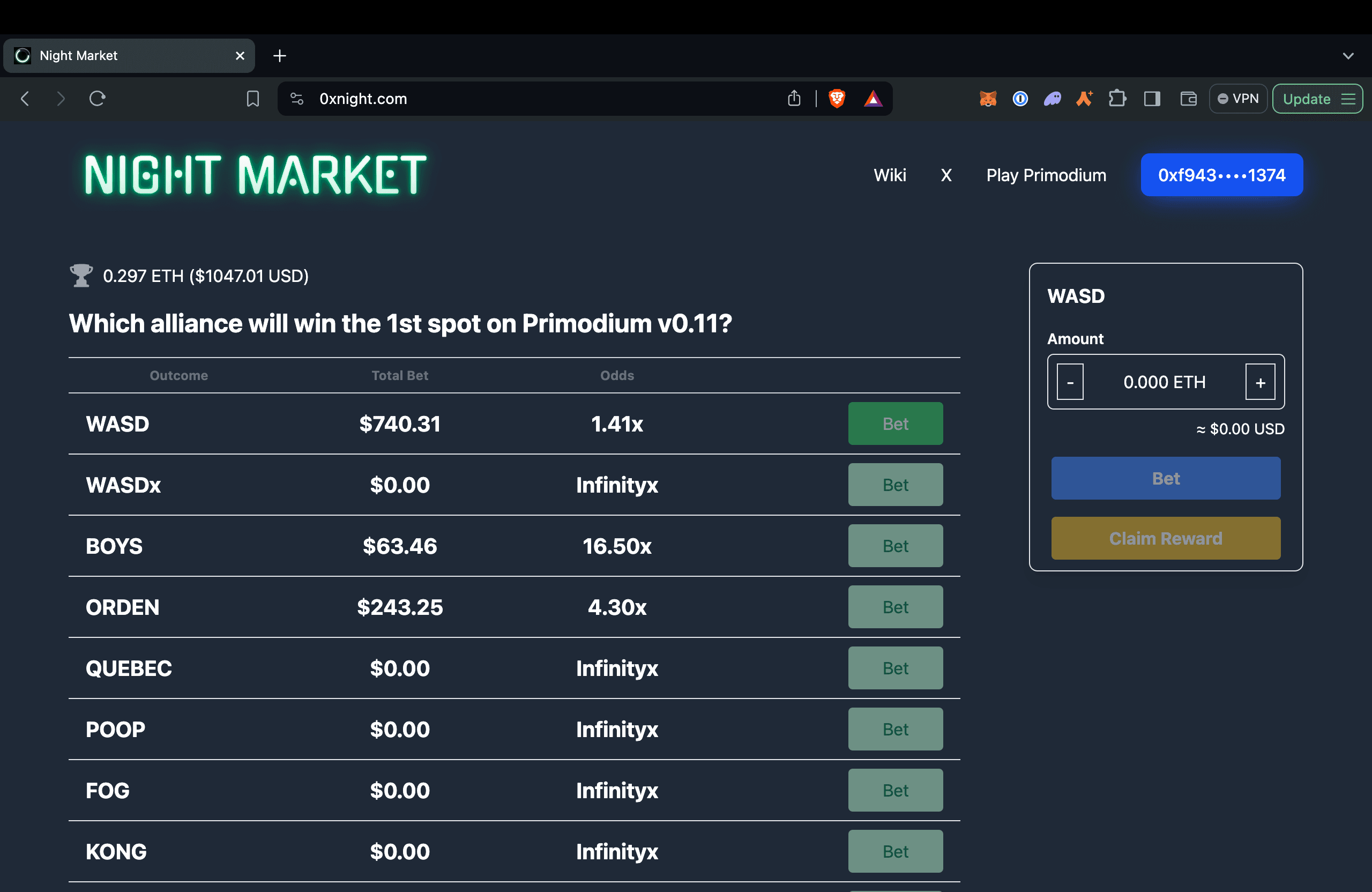Open site settings icon in address bar
The height and width of the screenshot is (892, 1372).
(x=297, y=99)
